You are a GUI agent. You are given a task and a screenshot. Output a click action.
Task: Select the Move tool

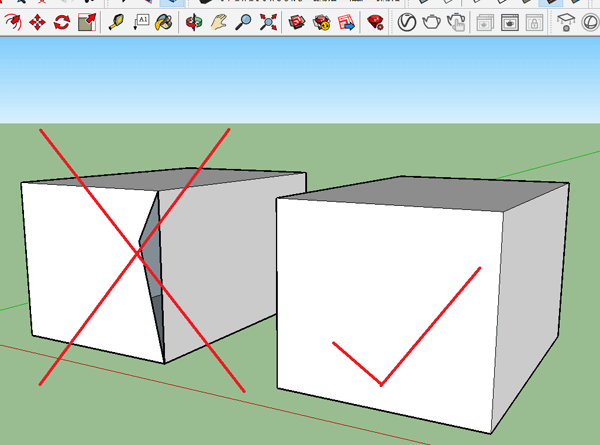pyautogui.click(x=37, y=22)
